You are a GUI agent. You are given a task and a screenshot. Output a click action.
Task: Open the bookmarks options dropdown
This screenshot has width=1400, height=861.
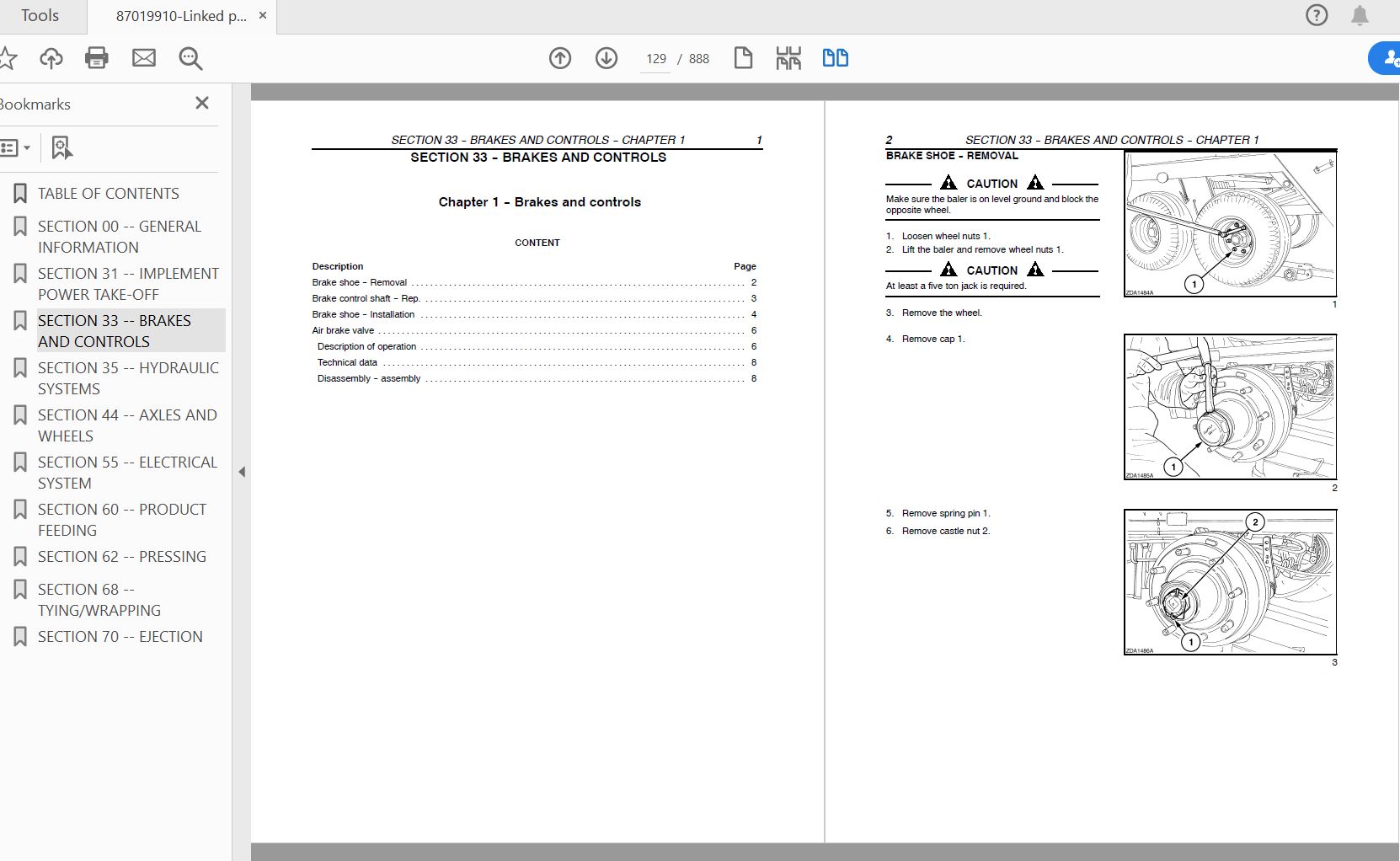pos(15,148)
